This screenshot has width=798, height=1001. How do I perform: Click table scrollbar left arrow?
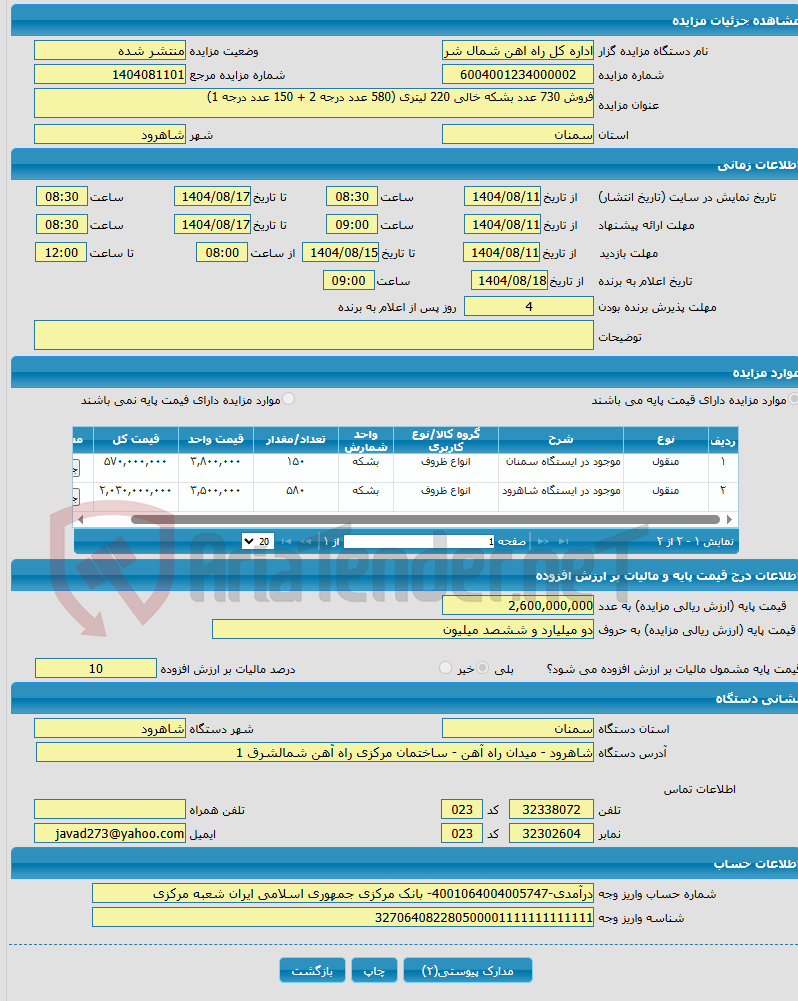point(80,520)
